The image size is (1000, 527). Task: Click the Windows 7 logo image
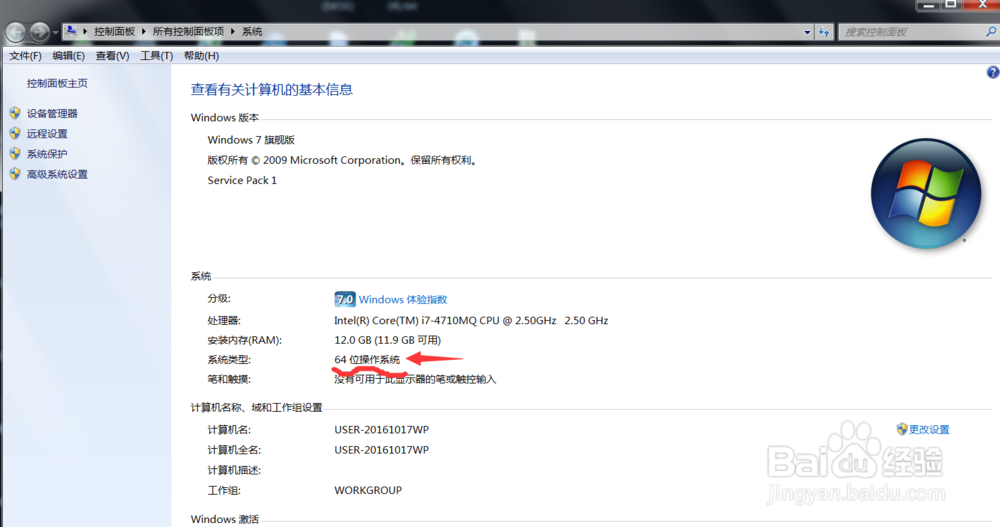(925, 194)
